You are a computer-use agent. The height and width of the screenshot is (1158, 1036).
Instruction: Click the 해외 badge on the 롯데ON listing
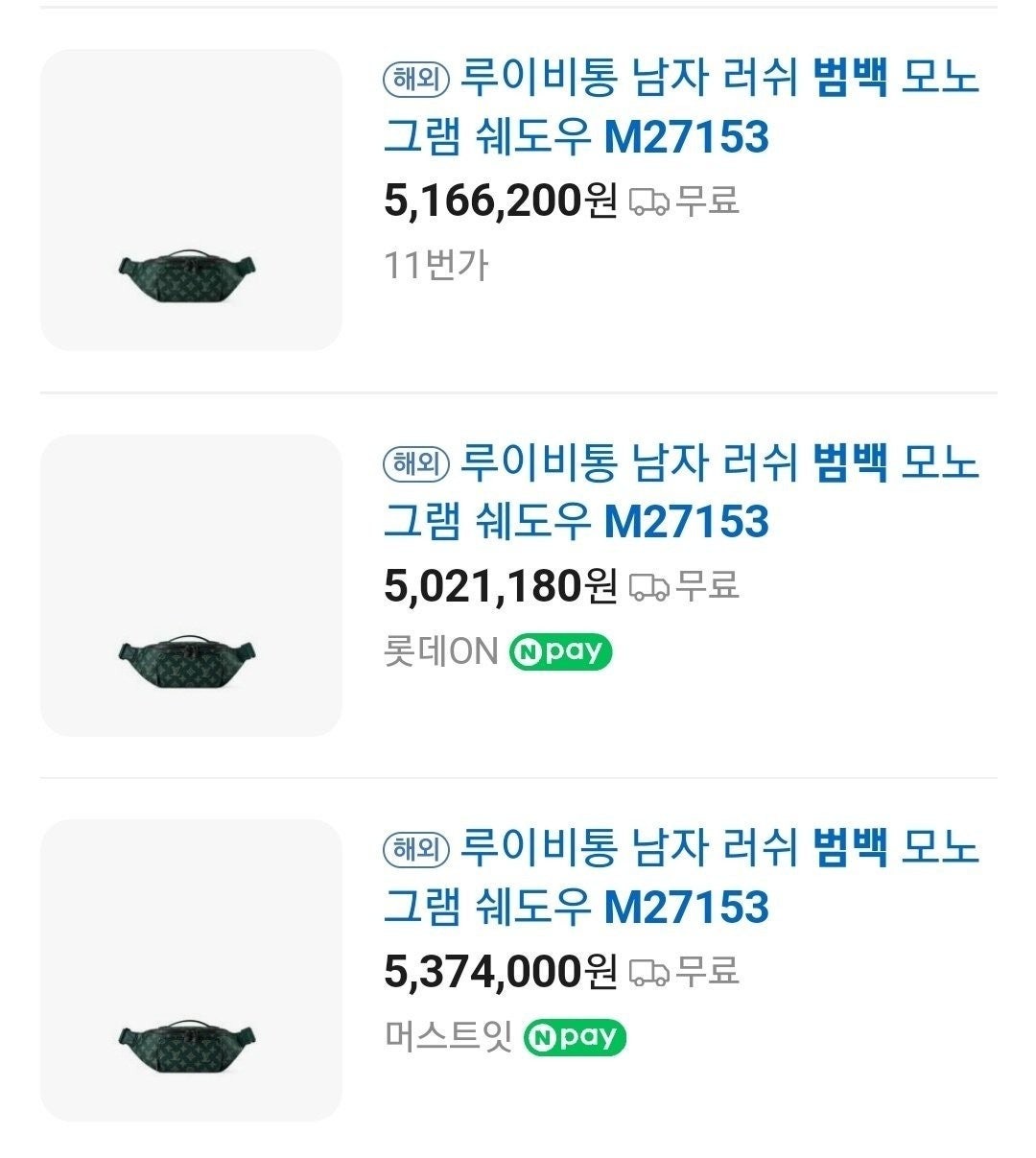tap(416, 464)
